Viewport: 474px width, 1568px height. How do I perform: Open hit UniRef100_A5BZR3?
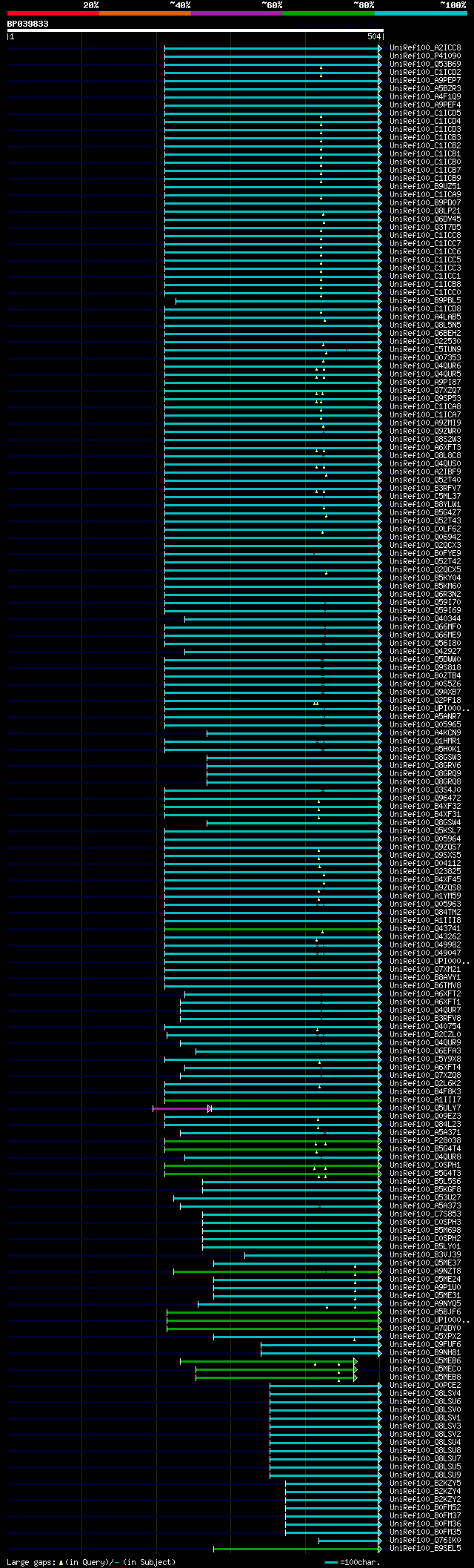click(x=425, y=88)
